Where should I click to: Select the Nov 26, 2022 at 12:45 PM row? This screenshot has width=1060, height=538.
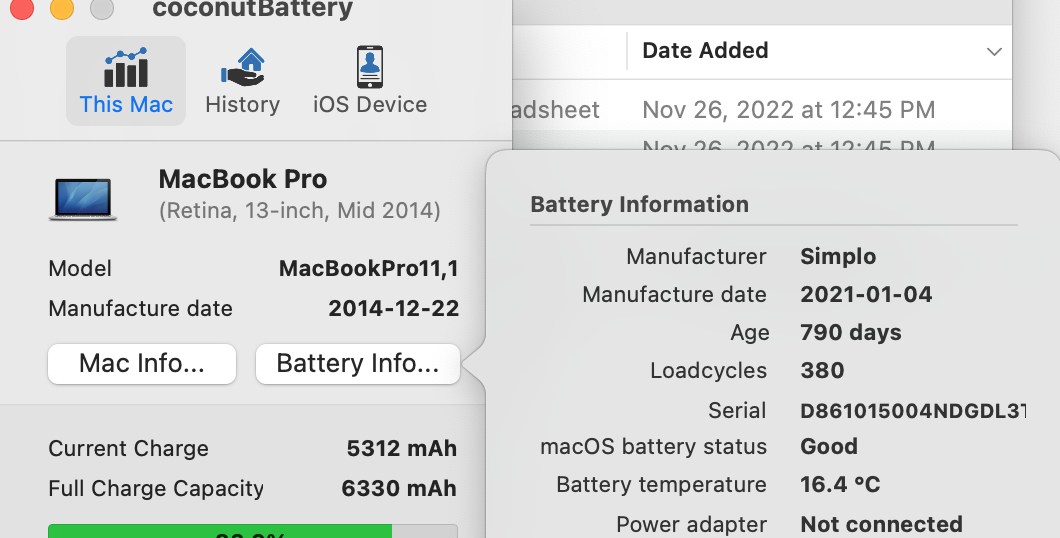point(762,109)
